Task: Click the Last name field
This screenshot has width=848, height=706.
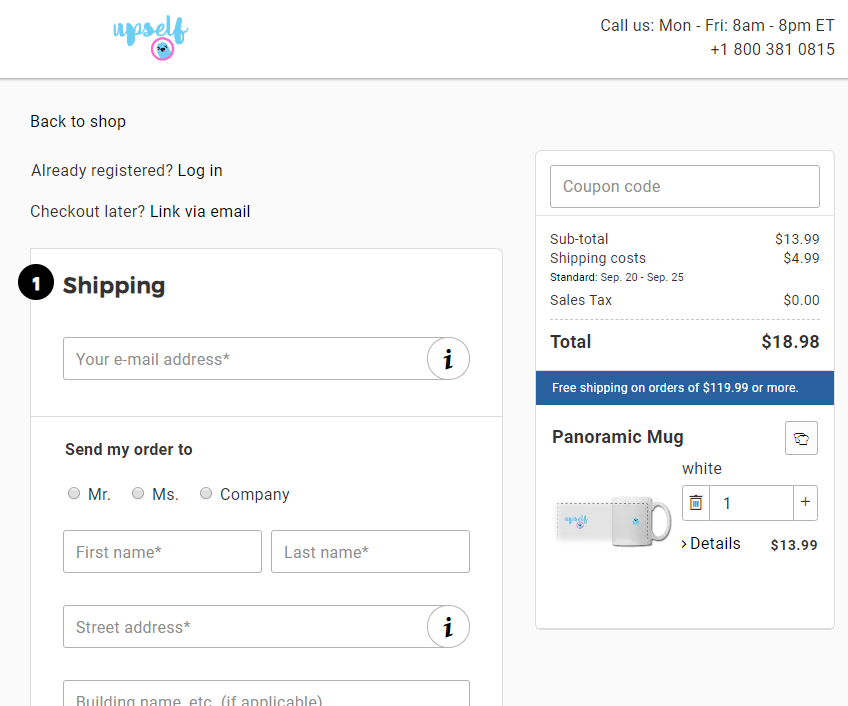Action: 370,552
